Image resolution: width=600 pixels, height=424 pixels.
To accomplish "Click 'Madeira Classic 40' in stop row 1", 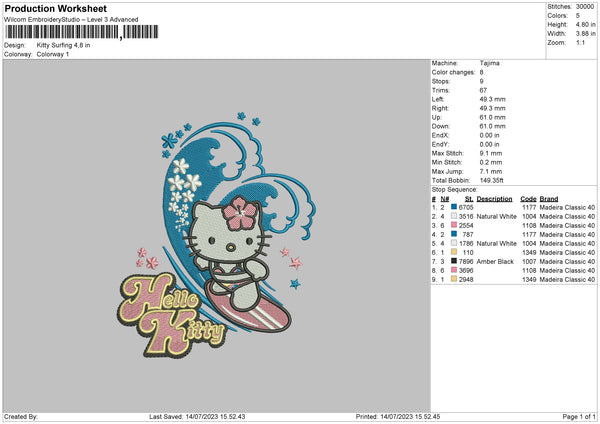I will tap(567, 207).
